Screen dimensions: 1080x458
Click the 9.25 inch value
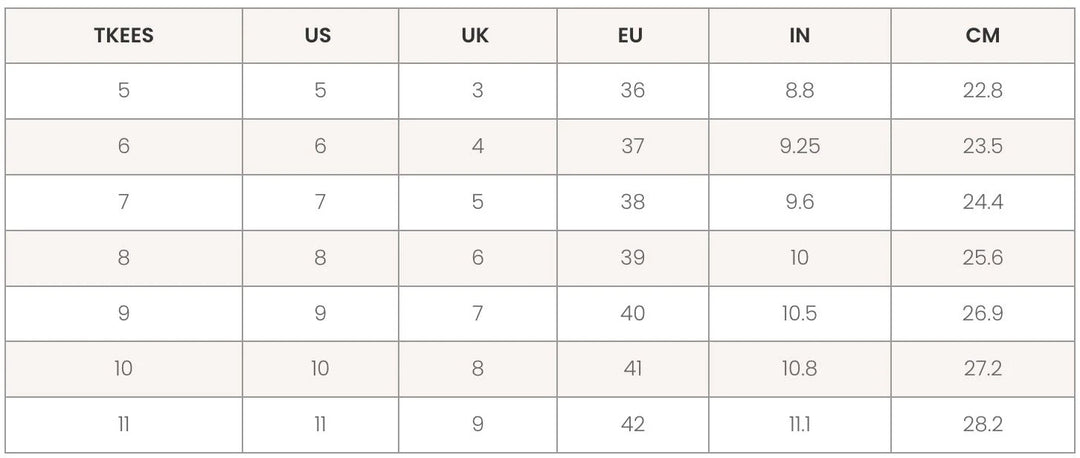799,147
